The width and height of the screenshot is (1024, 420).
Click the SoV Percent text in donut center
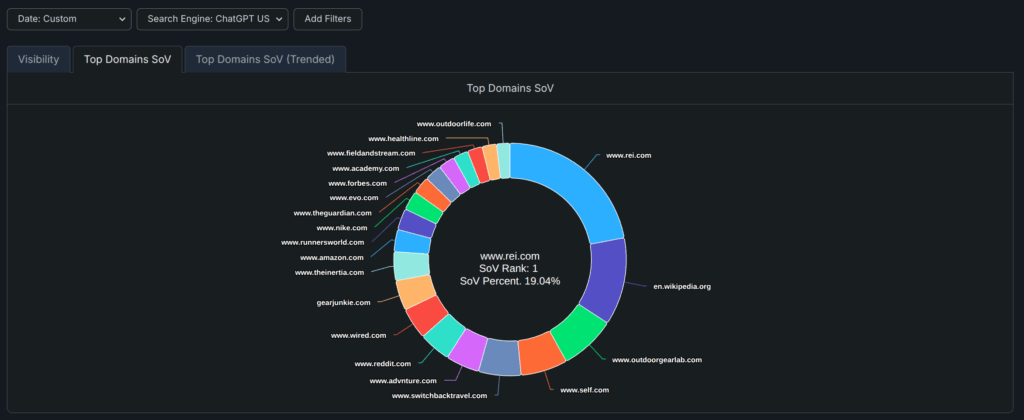[510, 281]
